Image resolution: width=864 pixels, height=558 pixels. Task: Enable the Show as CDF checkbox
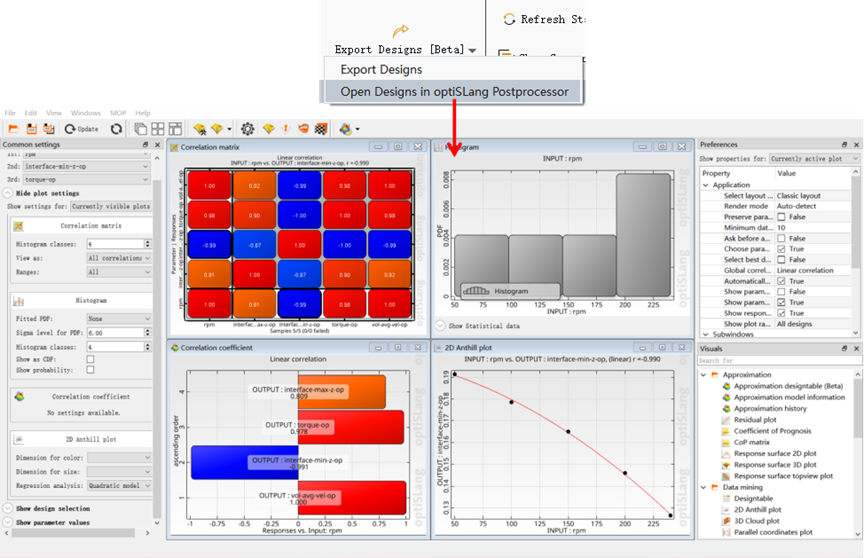90,359
